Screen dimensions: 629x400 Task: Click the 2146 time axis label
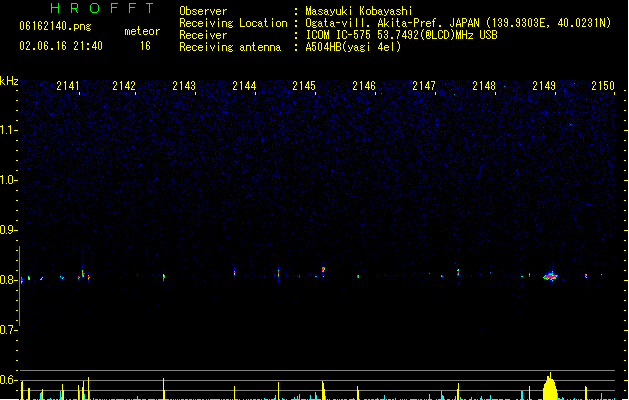(x=364, y=86)
